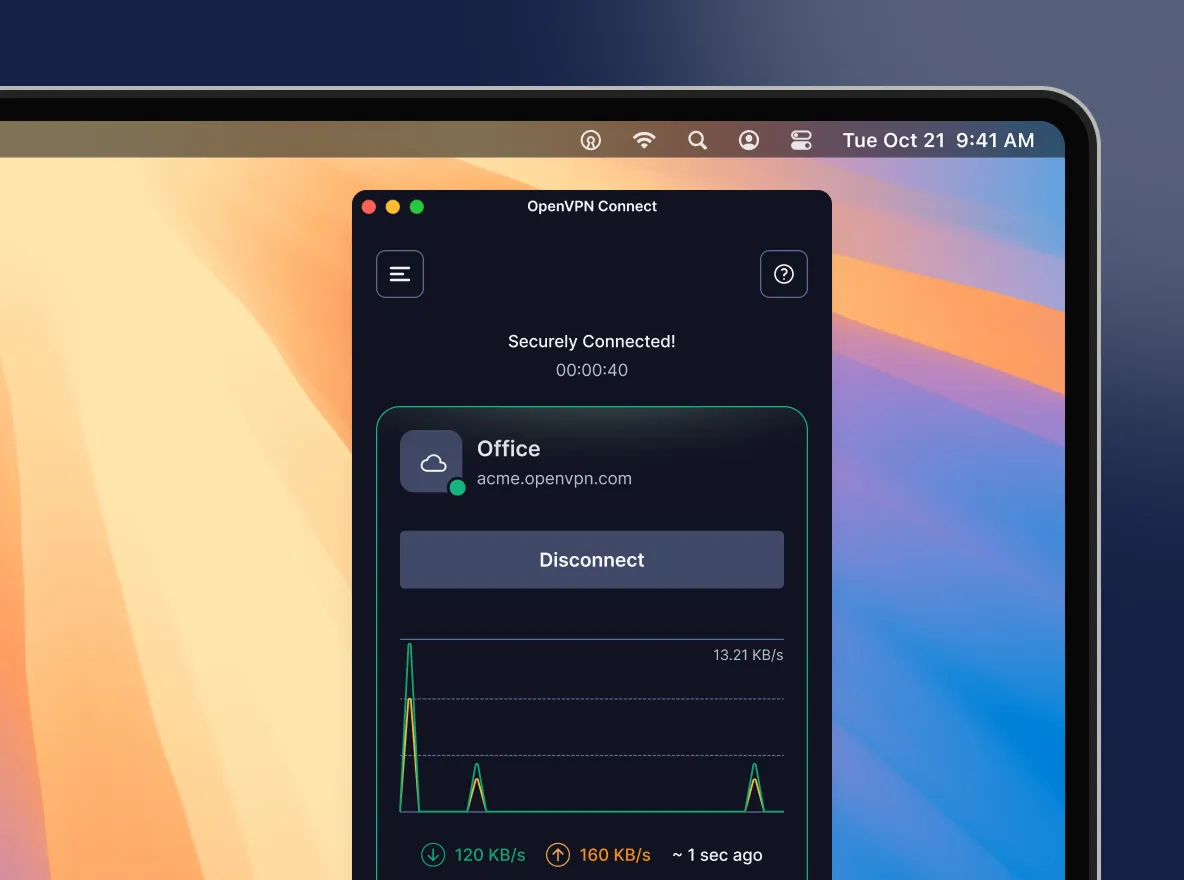Screen dimensions: 1184x880
Task: Open Spotlight search from the menu bar
Action: pos(697,141)
